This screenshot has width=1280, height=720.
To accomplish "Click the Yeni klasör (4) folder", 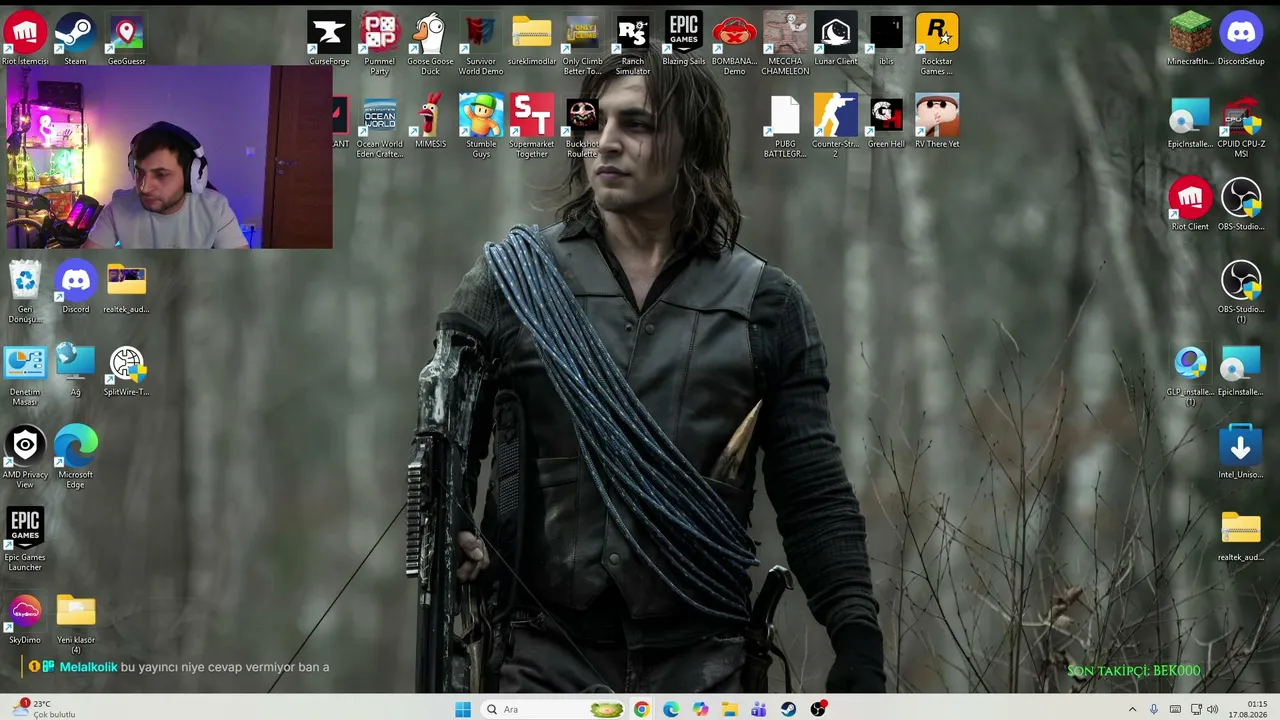I will [76, 623].
